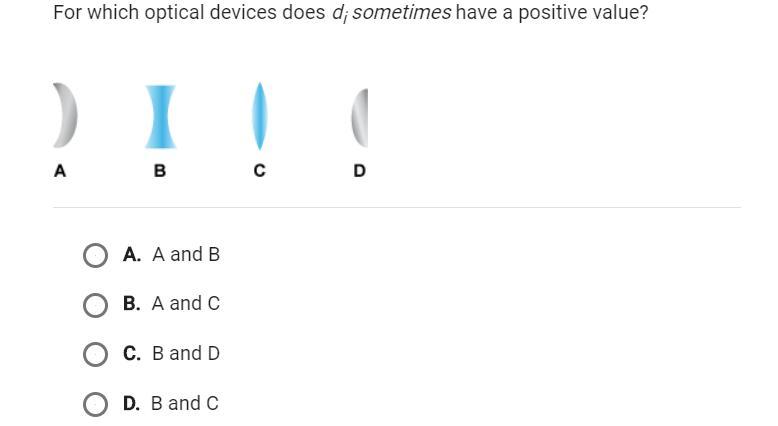Click the gray concave mirror image A
The width and height of the screenshot is (778, 426).
click(65, 115)
